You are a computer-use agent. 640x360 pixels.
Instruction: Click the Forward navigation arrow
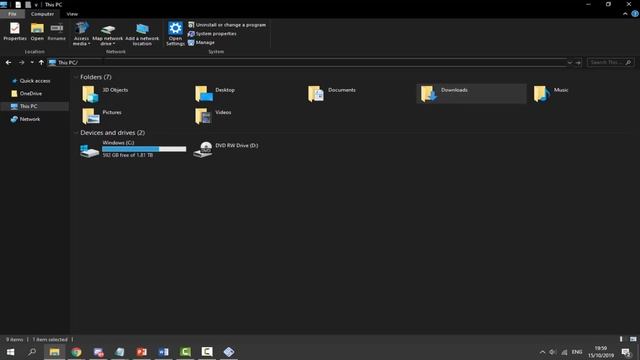click(21, 62)
